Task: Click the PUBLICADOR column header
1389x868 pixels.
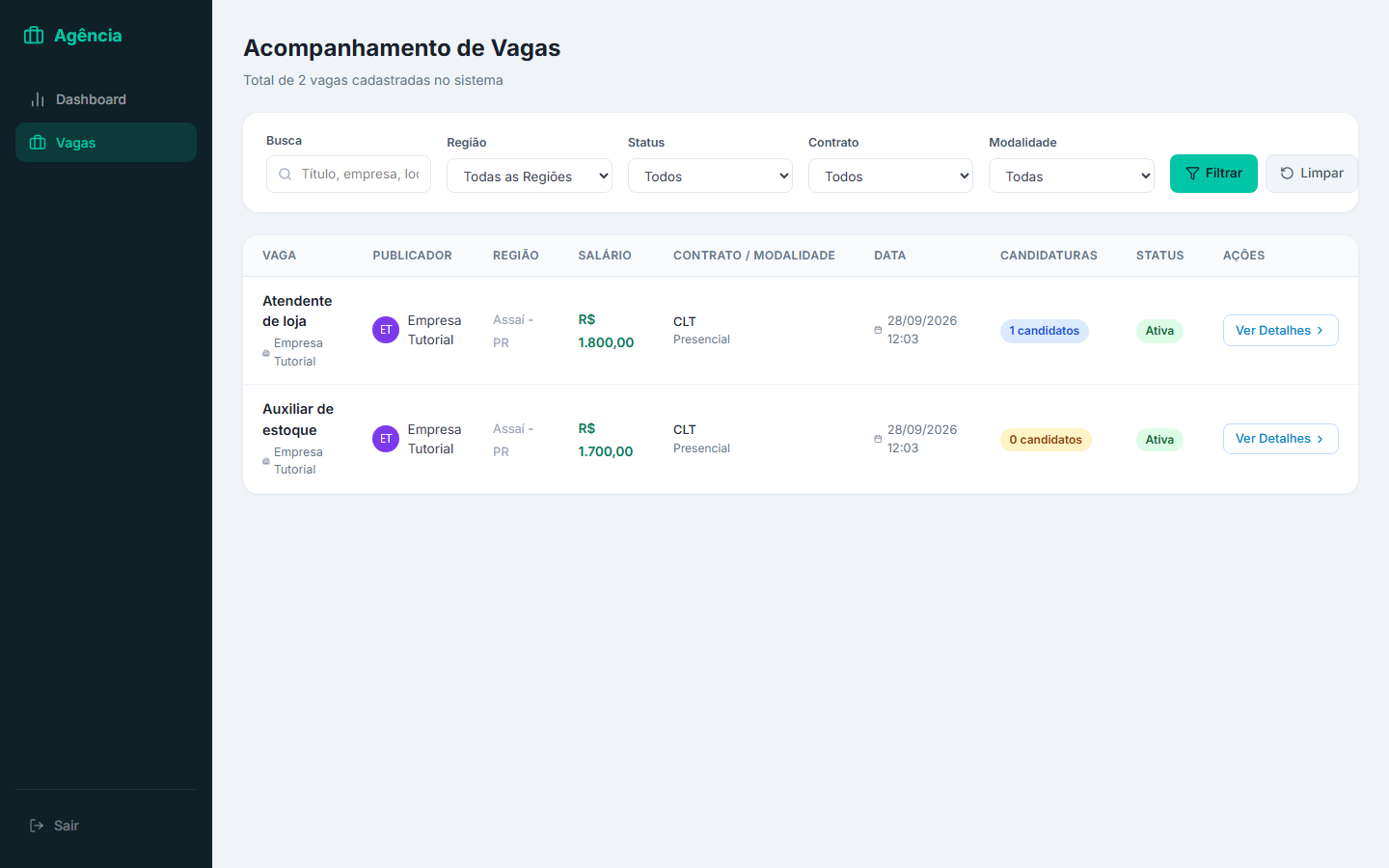Action: click(412, 256)
